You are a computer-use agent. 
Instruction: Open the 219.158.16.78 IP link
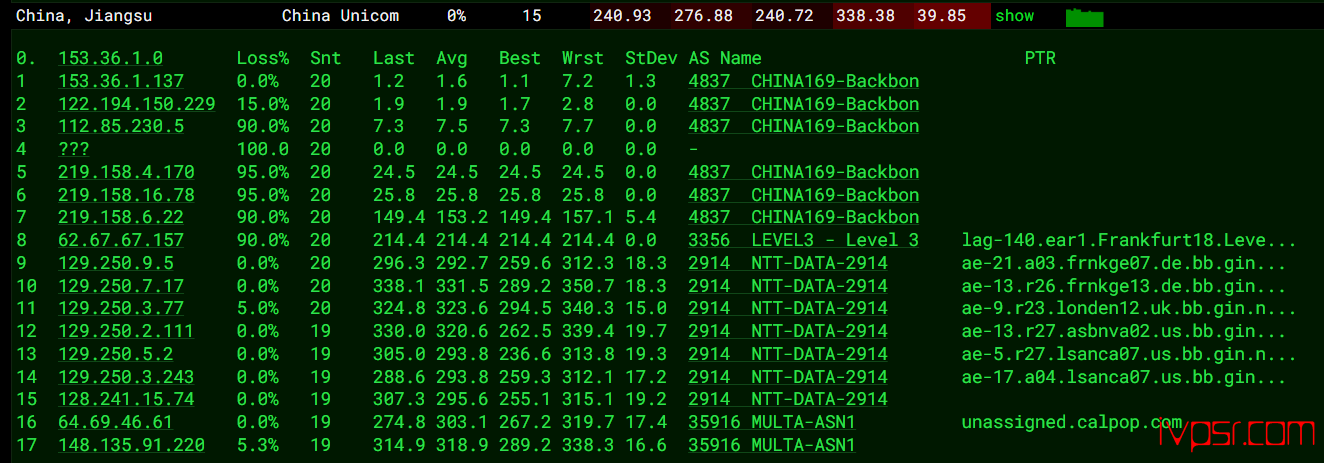(126, 195)
